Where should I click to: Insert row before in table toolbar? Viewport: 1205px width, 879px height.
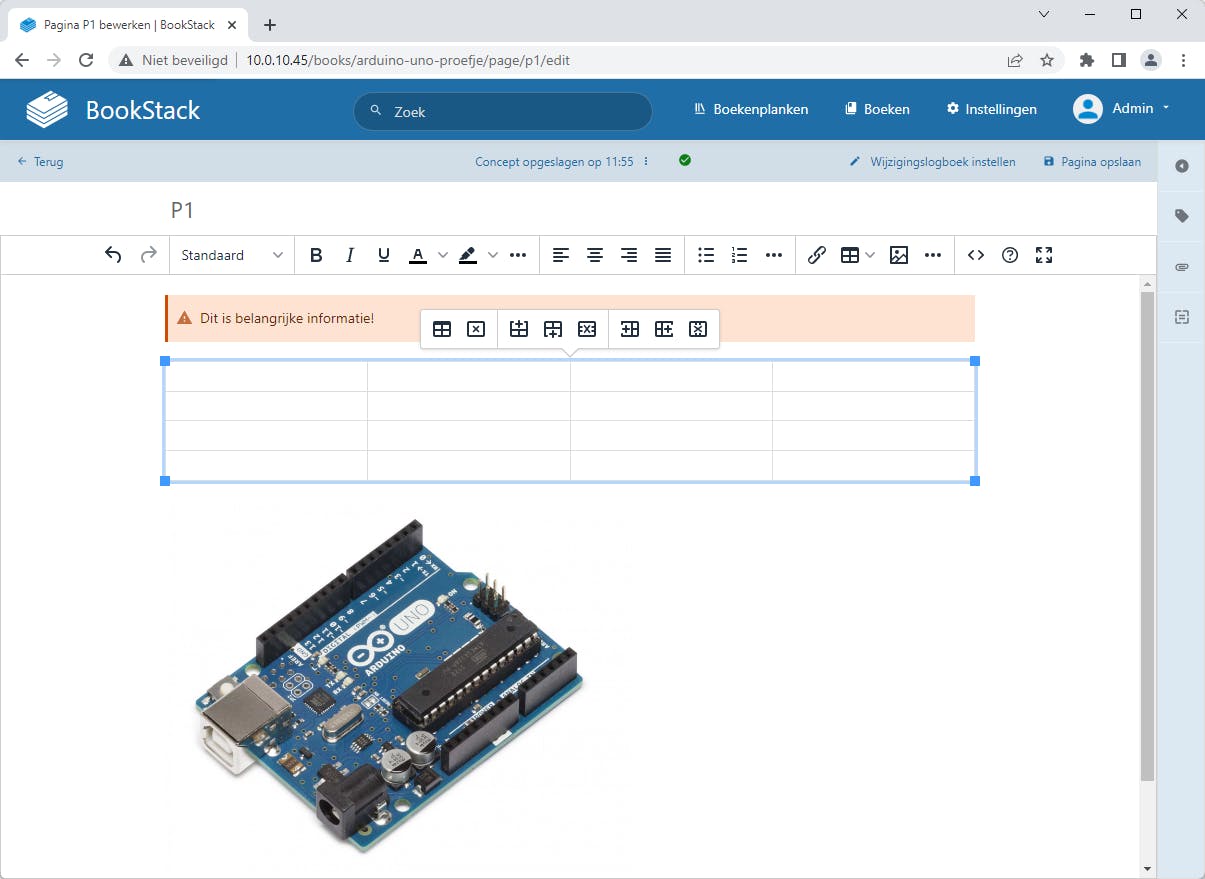tap(519, 328)
